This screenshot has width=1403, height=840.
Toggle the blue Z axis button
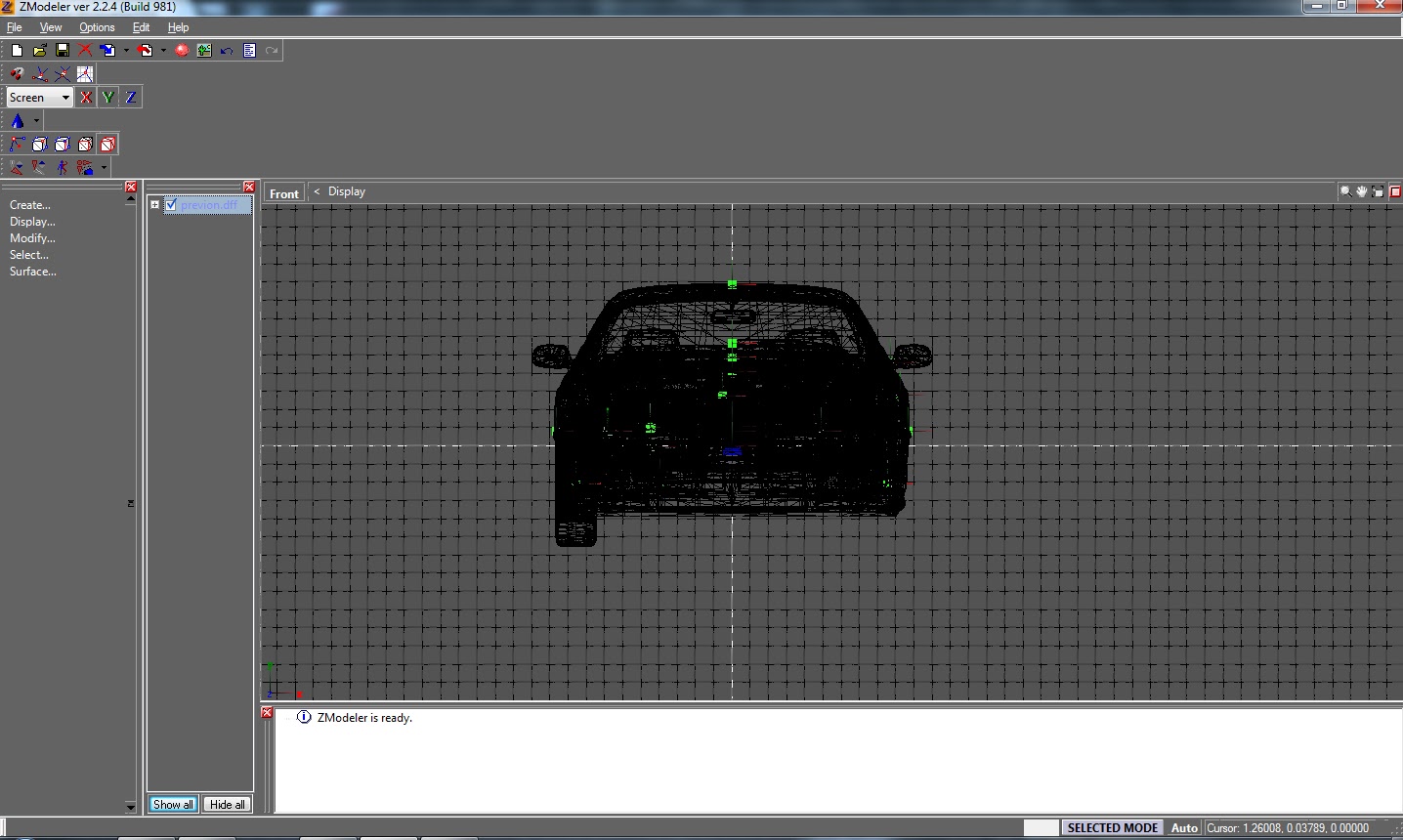131,97
